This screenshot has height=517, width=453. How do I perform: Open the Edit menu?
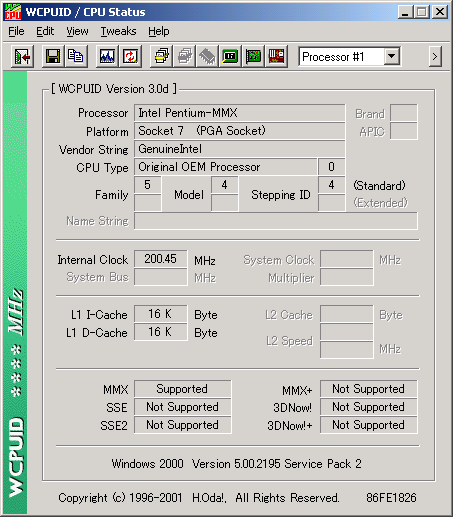click(x=45, y=31)
